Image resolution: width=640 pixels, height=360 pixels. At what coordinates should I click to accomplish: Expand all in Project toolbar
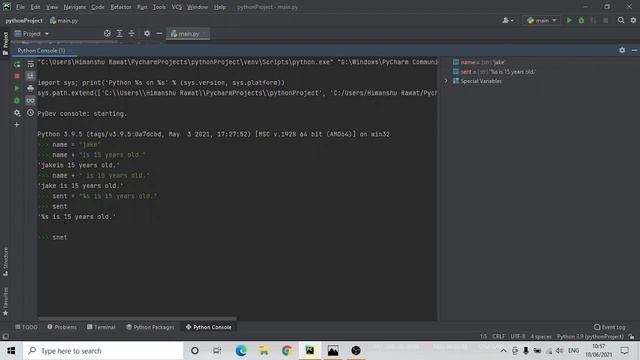119,33
